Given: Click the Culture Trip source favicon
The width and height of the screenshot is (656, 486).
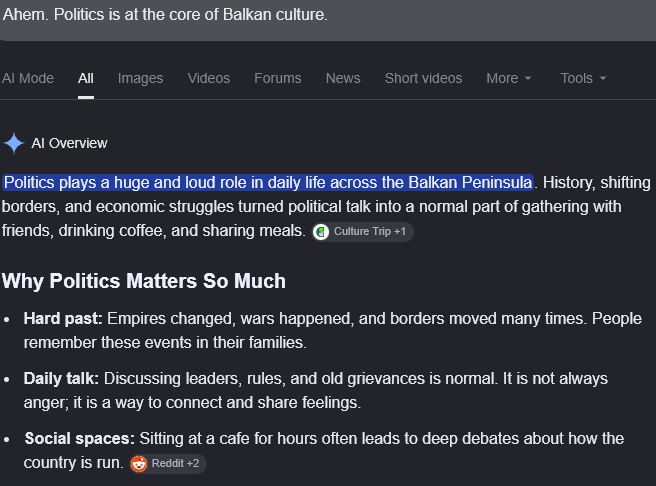Looking at the screenshot, I should (321, 232).
